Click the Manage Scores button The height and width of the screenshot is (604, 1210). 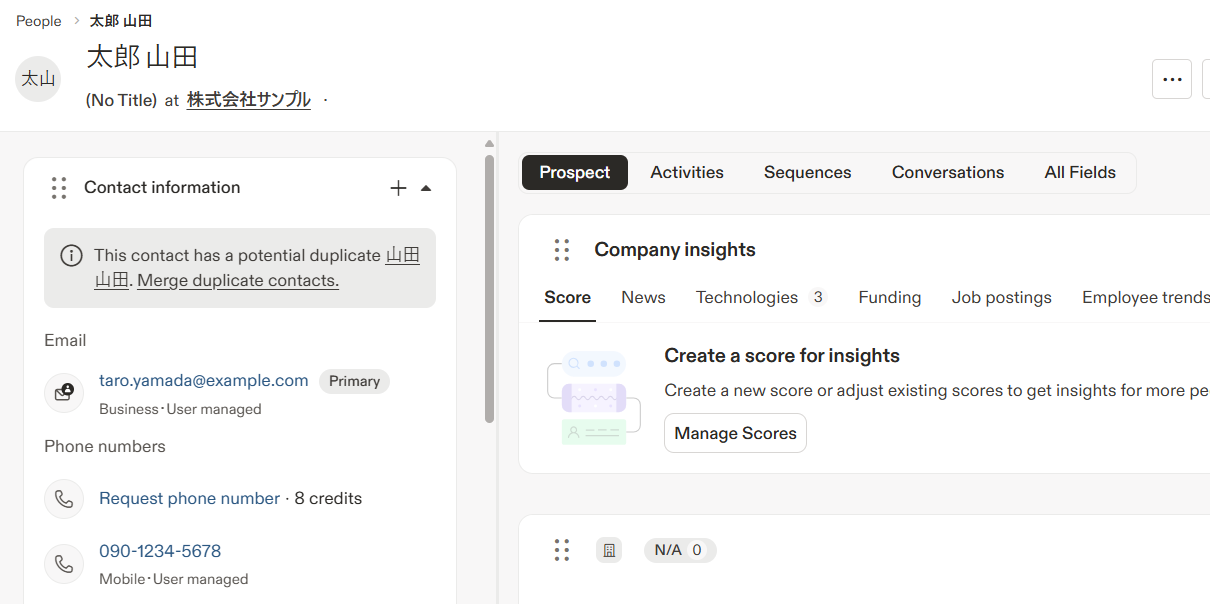[x=735, y=433]
